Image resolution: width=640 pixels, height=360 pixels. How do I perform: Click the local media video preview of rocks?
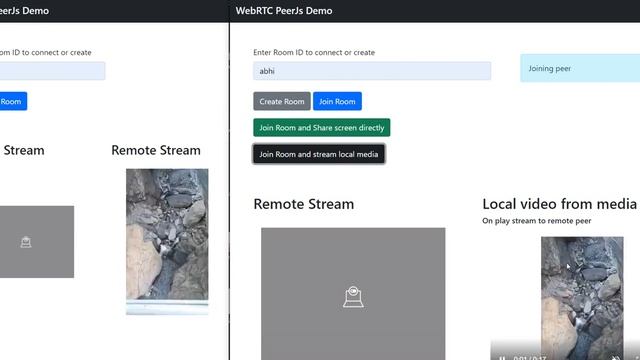click(x=582, y=298)
